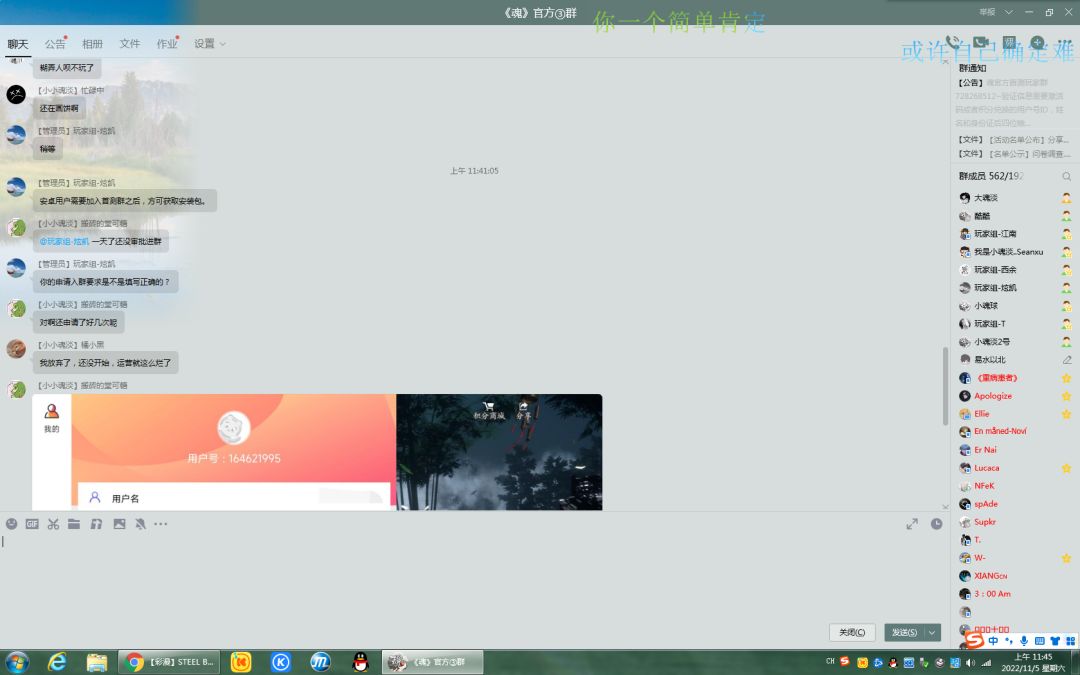Start a group video call

pos(981,43)
